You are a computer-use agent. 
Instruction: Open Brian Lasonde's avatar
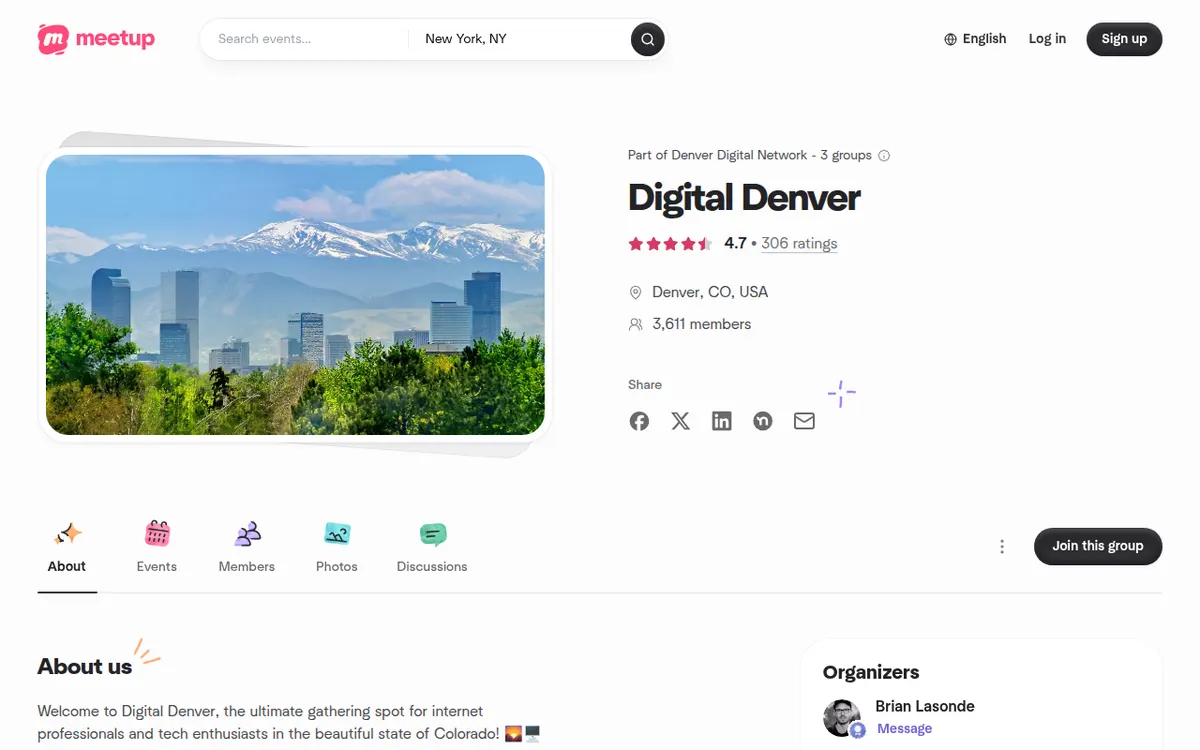tap(842, 718)
